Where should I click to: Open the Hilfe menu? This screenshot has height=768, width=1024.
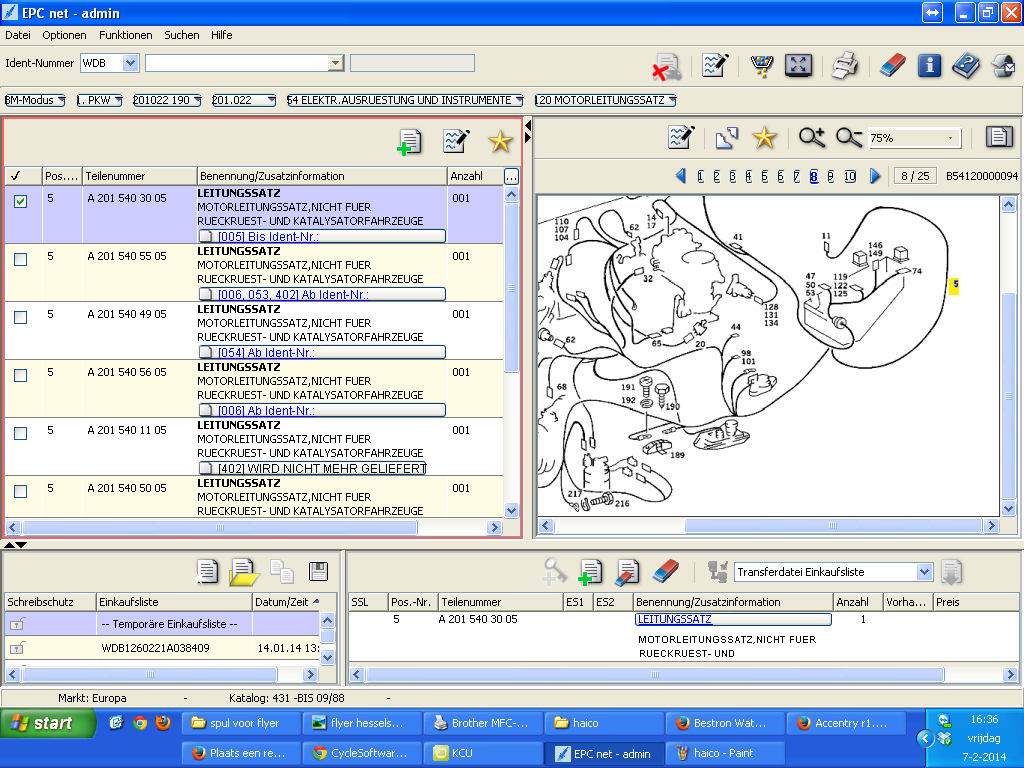[x=221, y=35]
